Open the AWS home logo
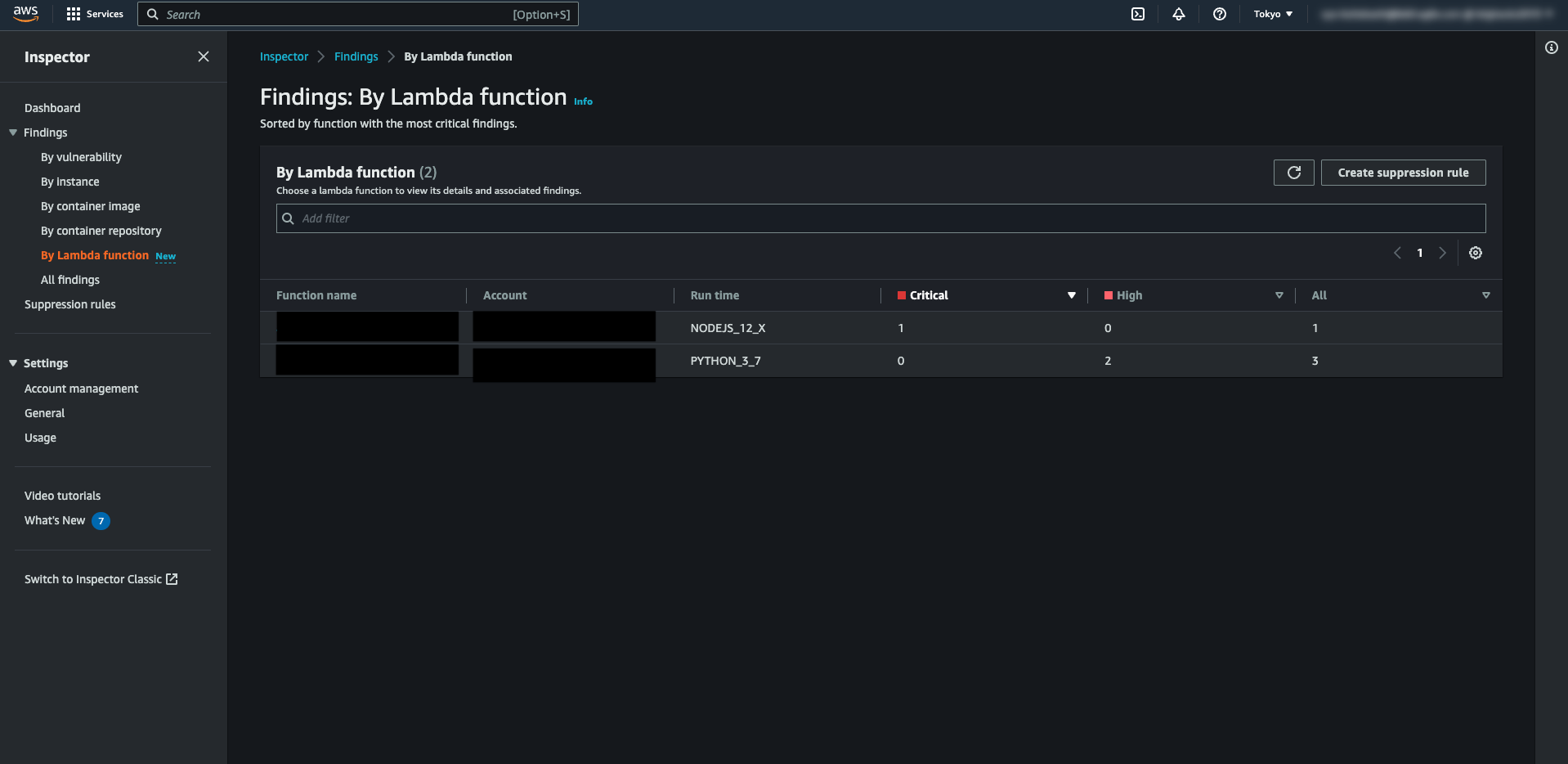The width and height of the screenshot is (1568, 764). (x=25, y=14)
